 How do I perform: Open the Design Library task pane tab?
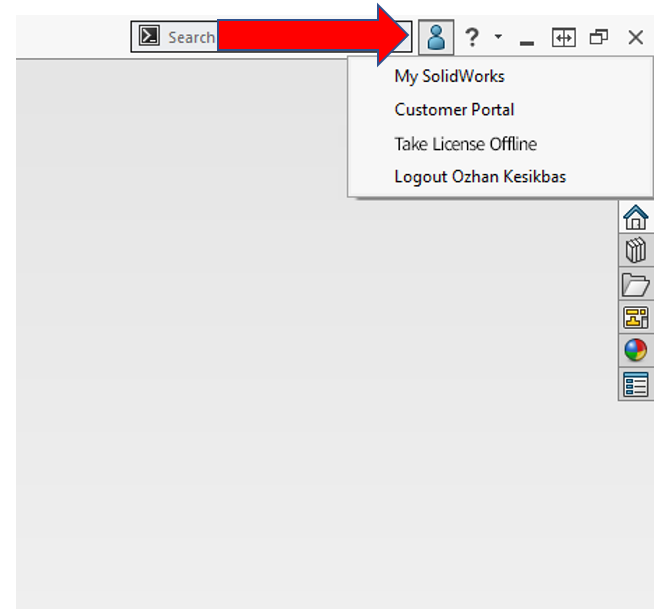point(635,251)
